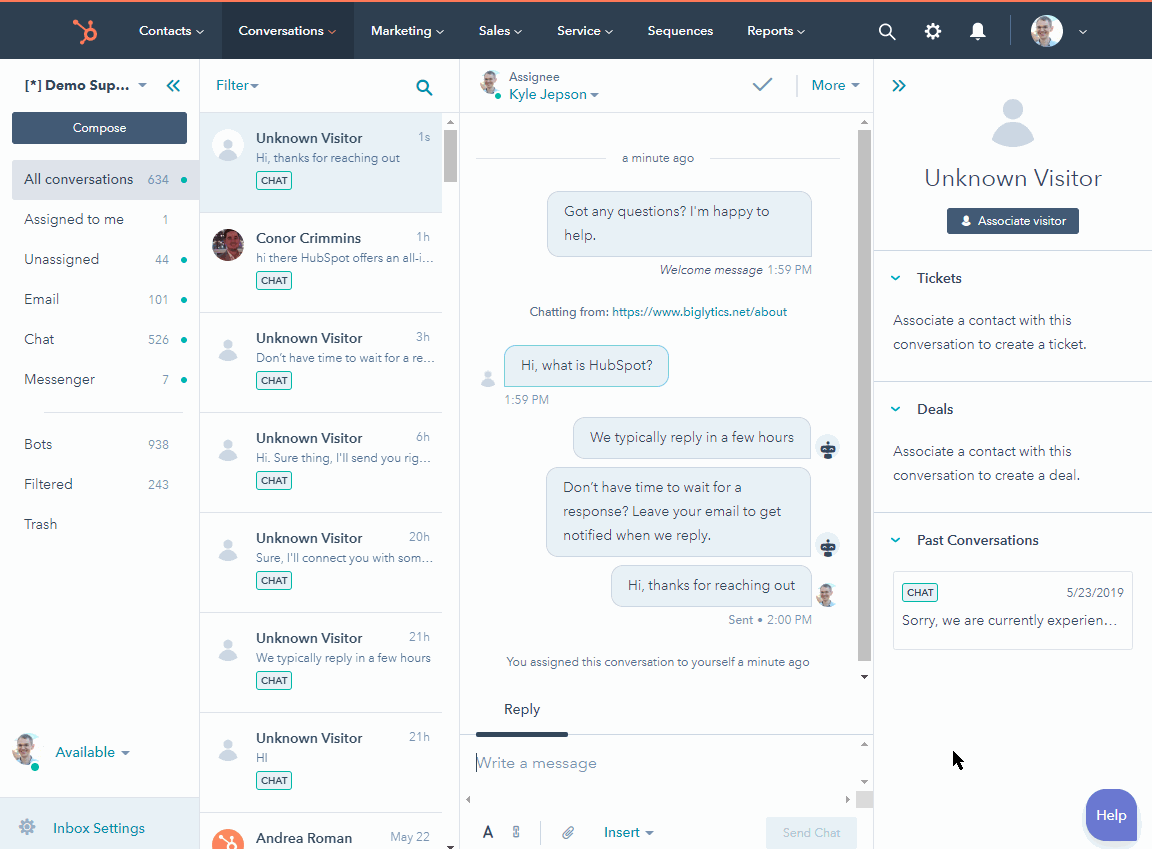
Task: Open search via top navigation magnifier icon
Action: [887, 31]
